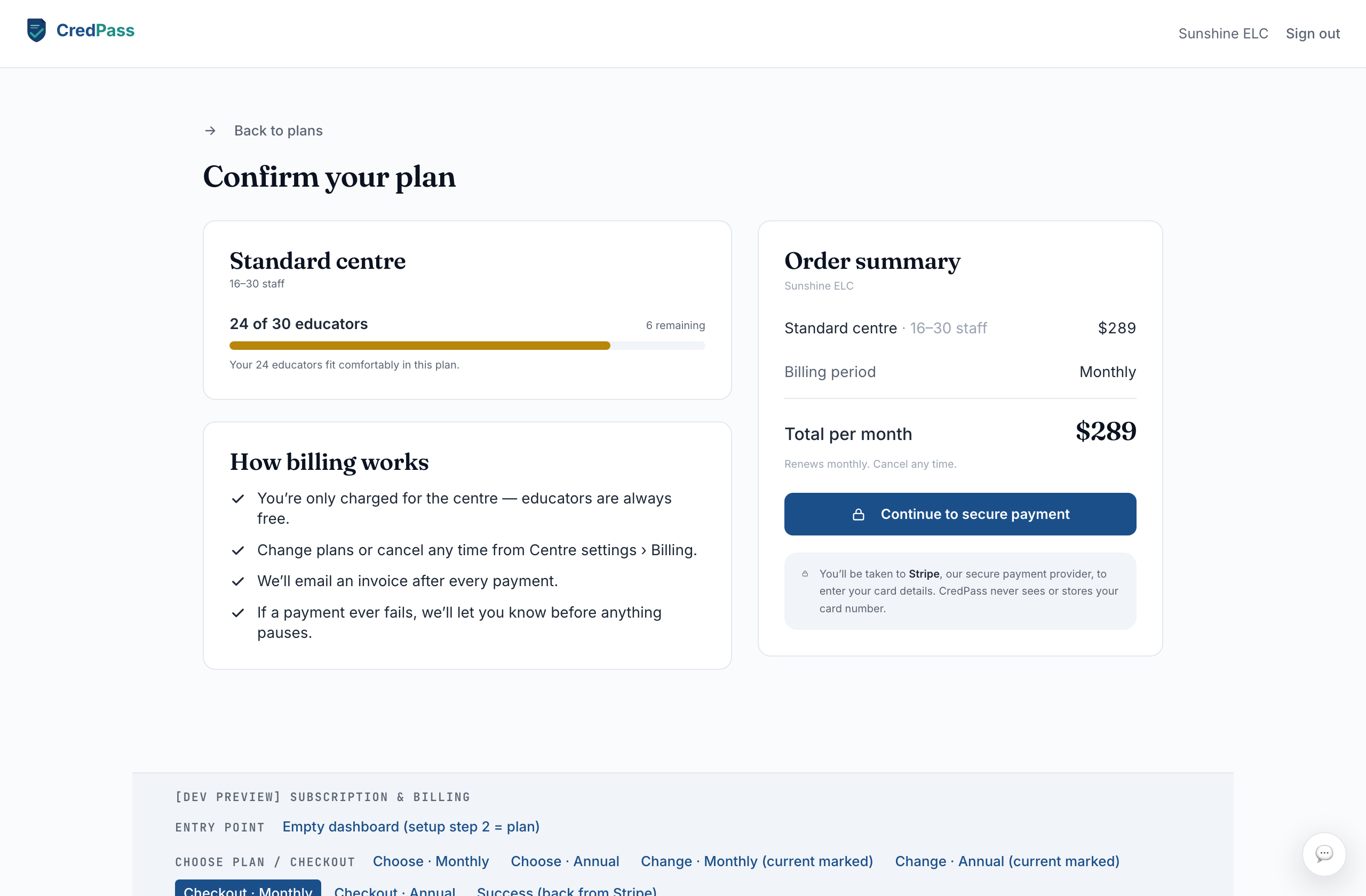Click checkmark next to payment ever fails
1366x896 pixels.
237,613
